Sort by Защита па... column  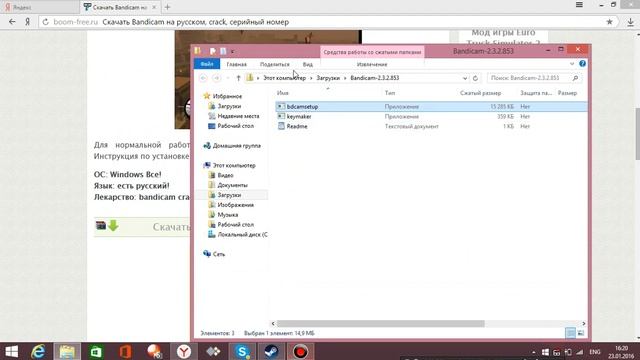coord(536,93)
